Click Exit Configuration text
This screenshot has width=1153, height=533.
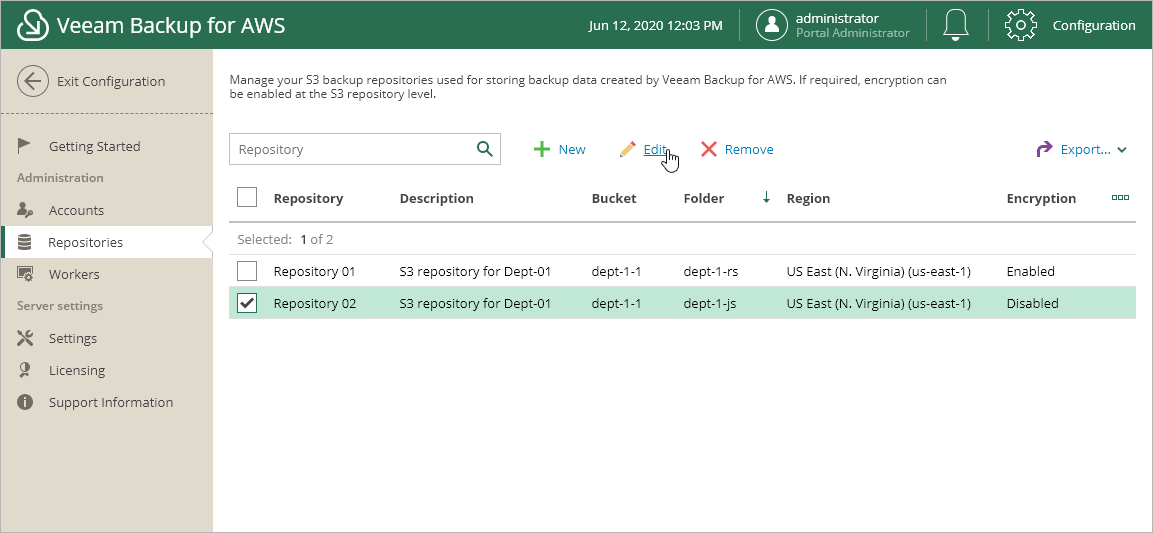(x=111, y=82)
